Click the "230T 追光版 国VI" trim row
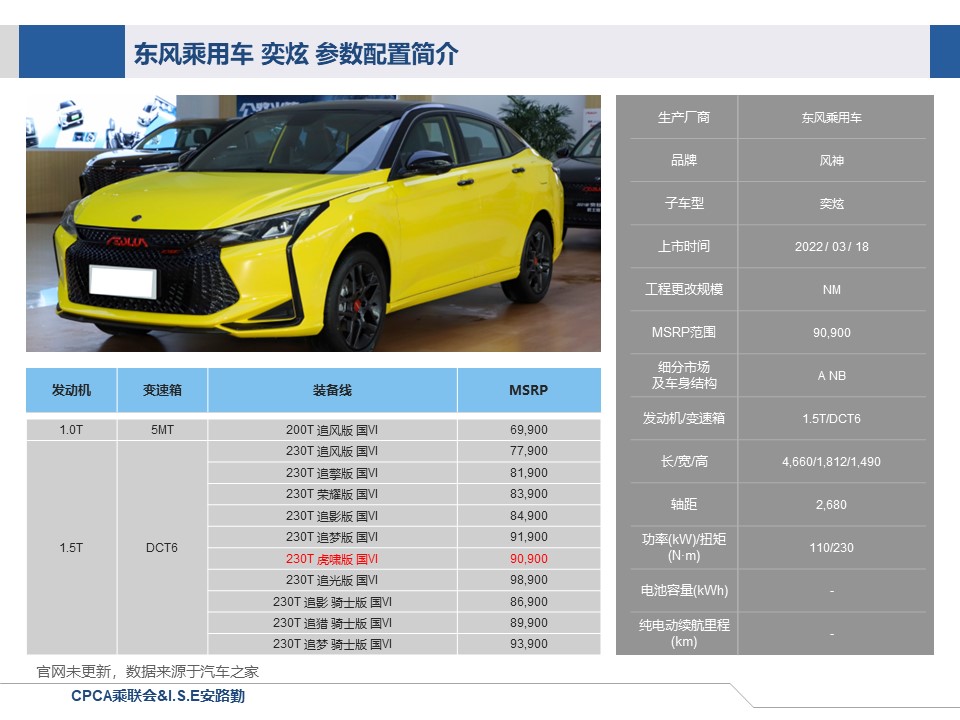The height and width of the screenshot is (720, 960). (332, 580)
